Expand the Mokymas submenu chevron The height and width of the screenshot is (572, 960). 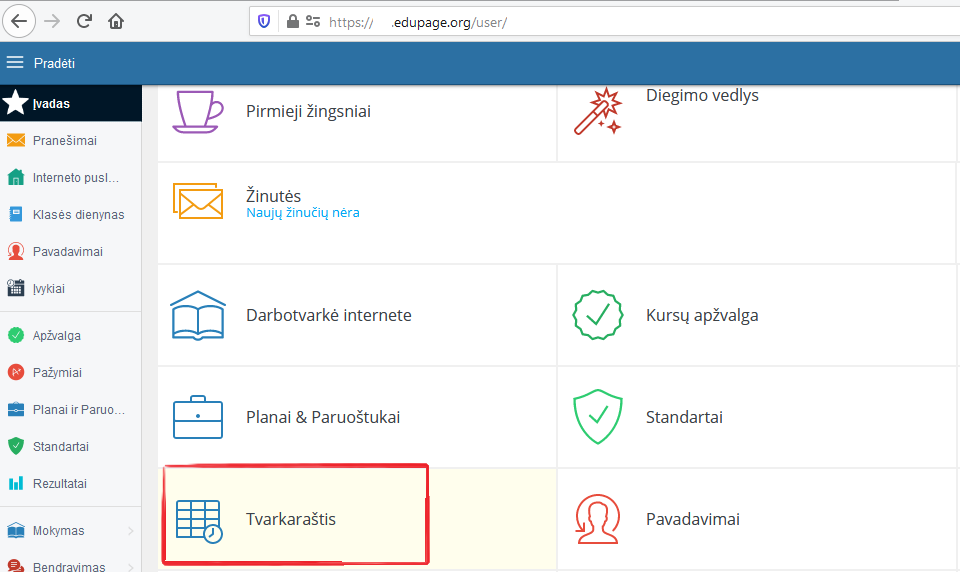coord(130,530)
